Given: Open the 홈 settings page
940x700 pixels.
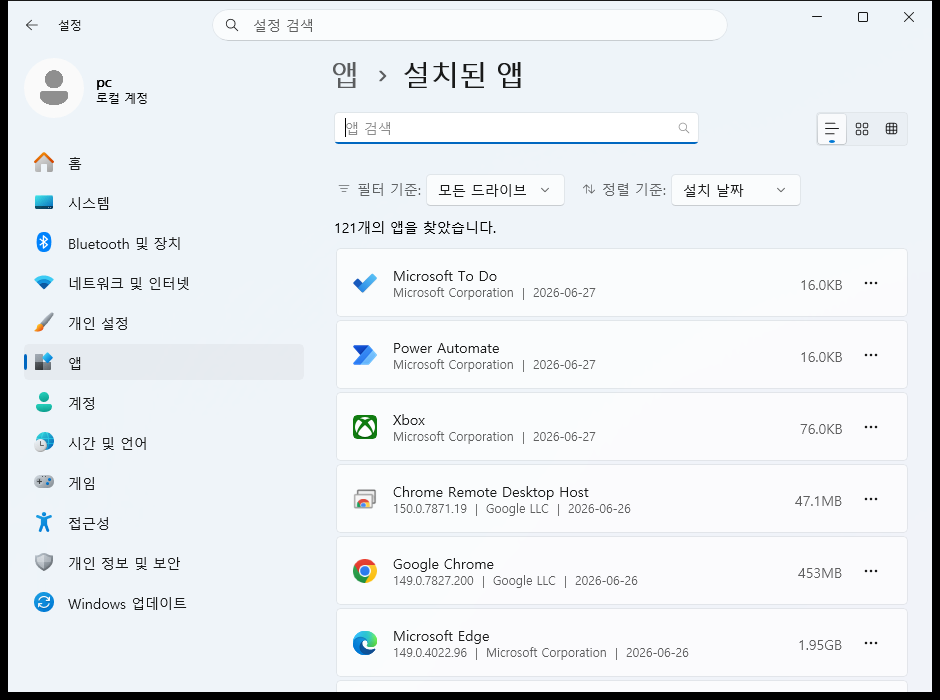Looking at the screenshot, I should [x=164, y=163].
